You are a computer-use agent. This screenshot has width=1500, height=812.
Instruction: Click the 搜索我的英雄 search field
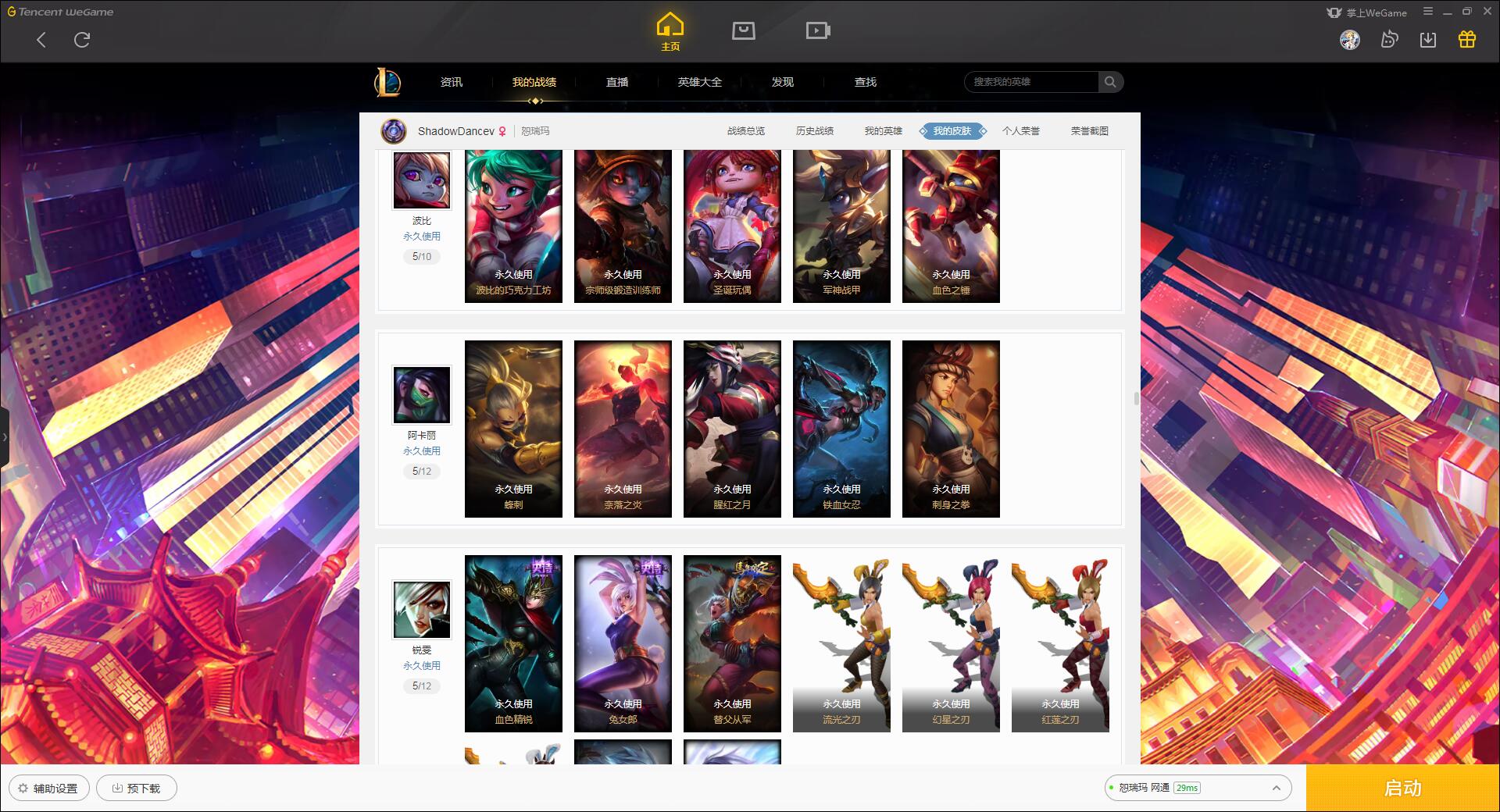[x=1031, y=82]
